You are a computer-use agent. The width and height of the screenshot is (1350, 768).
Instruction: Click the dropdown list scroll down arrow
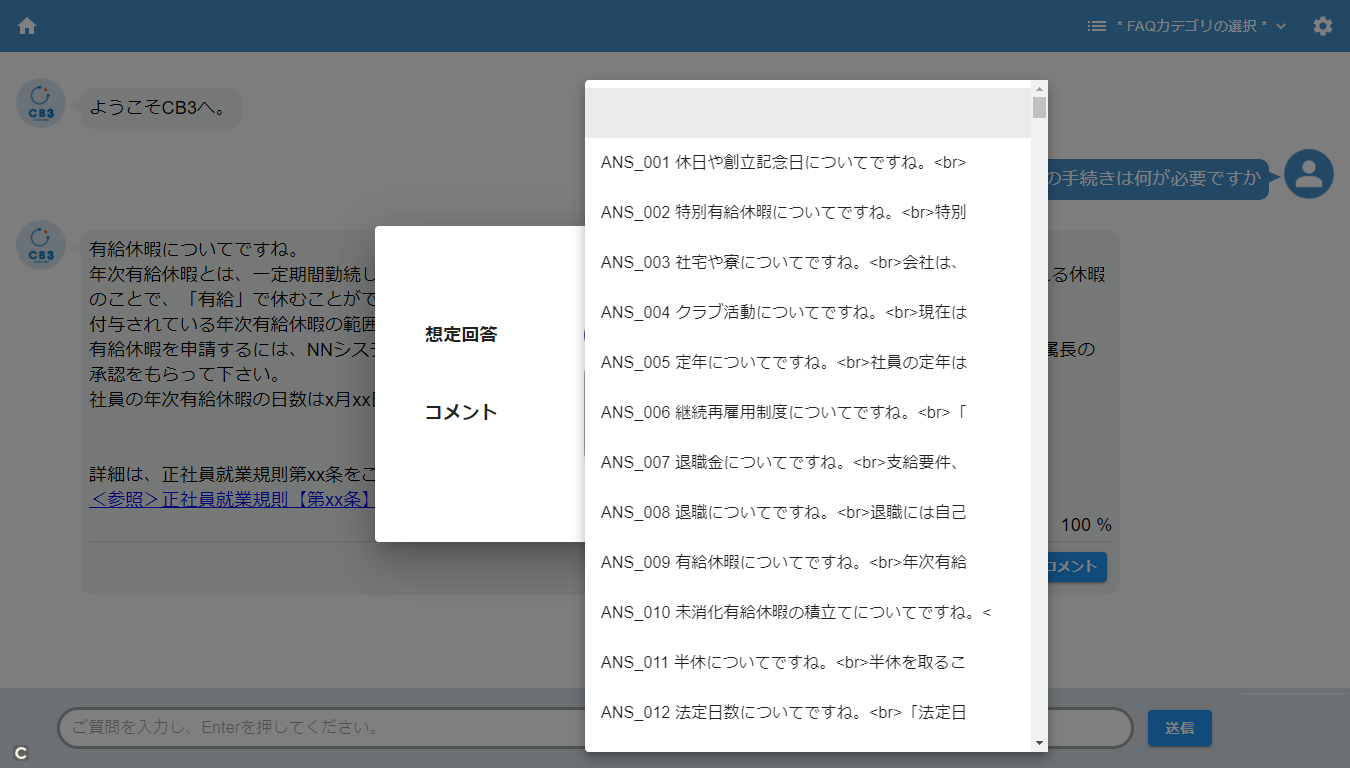click(x=1039, y=743)
